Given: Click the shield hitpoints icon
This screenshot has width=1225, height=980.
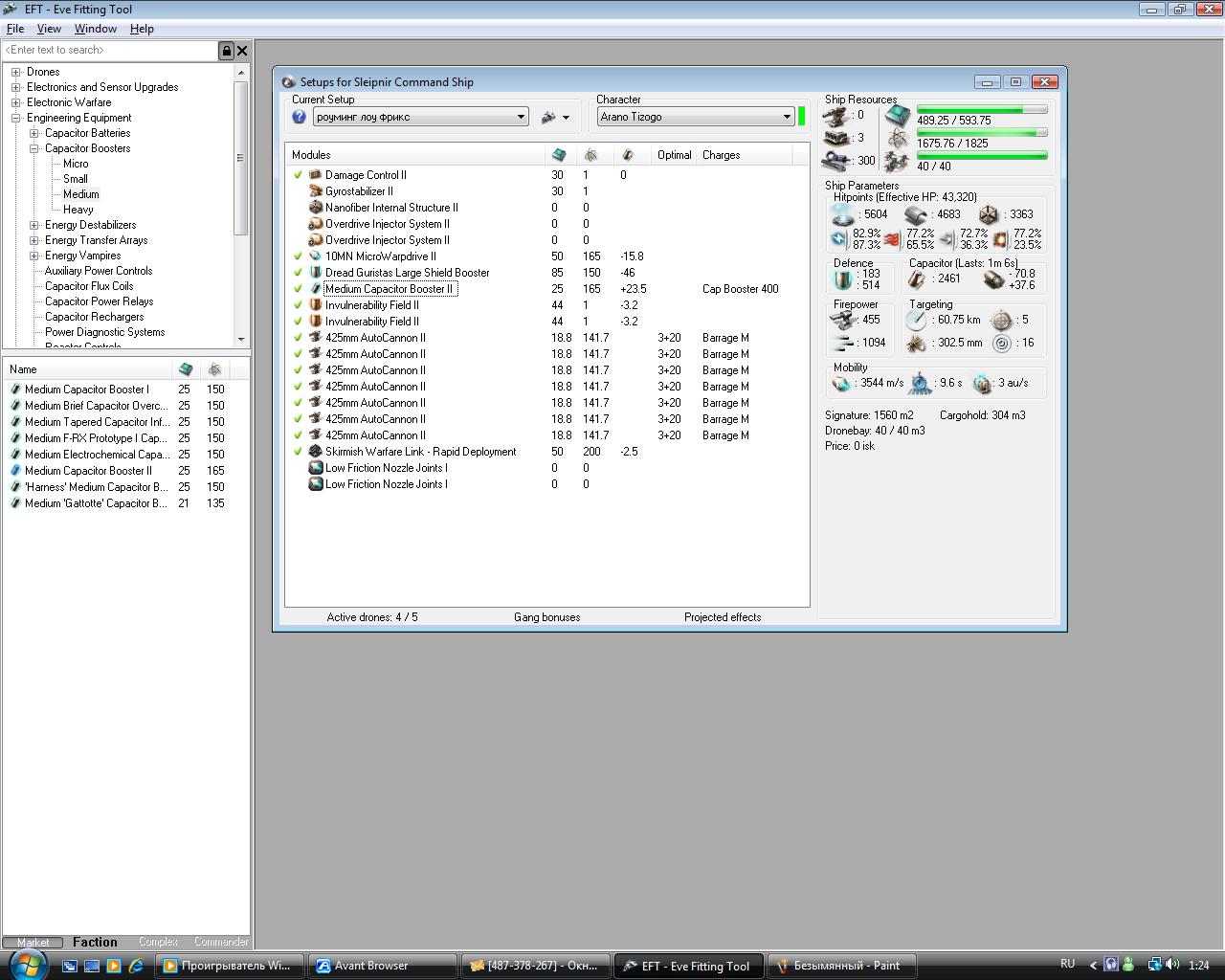Looking at the screenshot, I should pos(842,215).
